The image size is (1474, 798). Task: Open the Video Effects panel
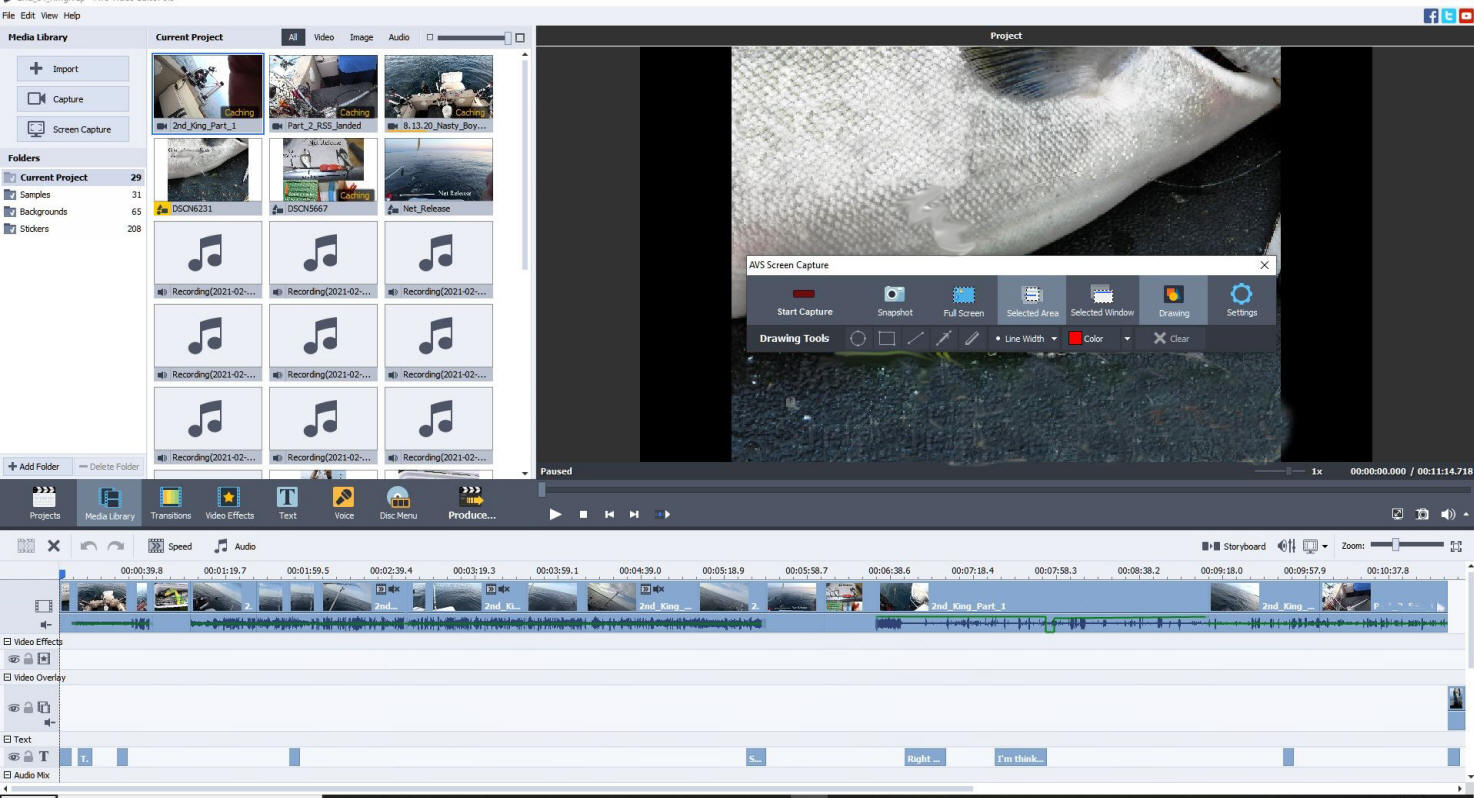(x=229, y=502)
